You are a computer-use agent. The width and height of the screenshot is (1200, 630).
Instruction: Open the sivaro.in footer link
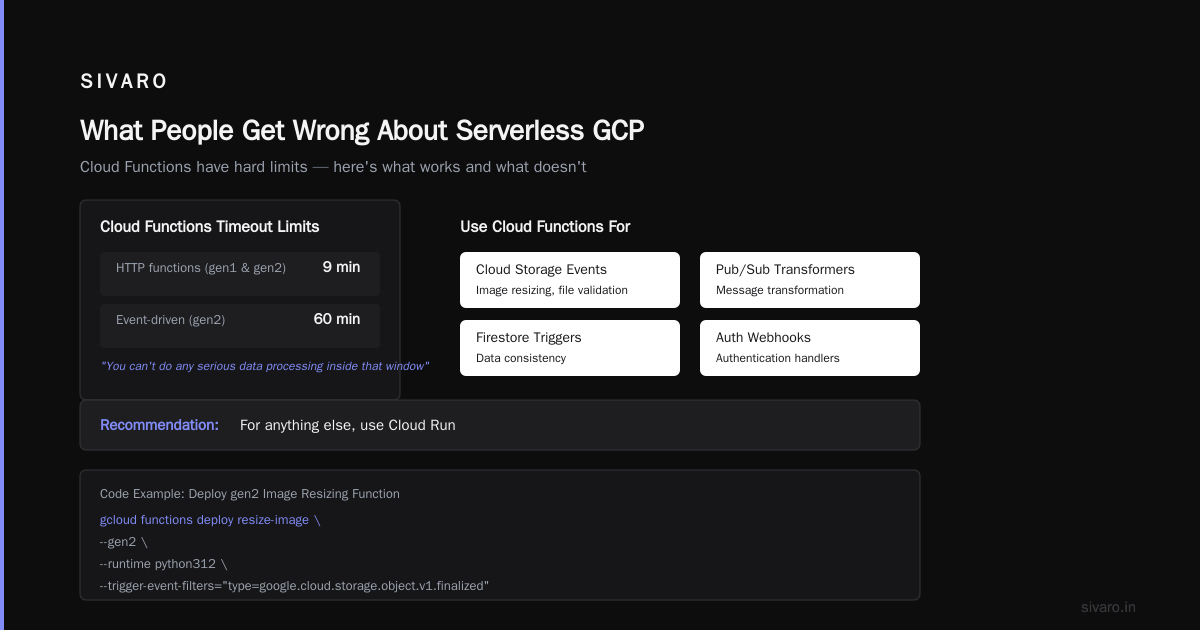tap(1108, 607)
